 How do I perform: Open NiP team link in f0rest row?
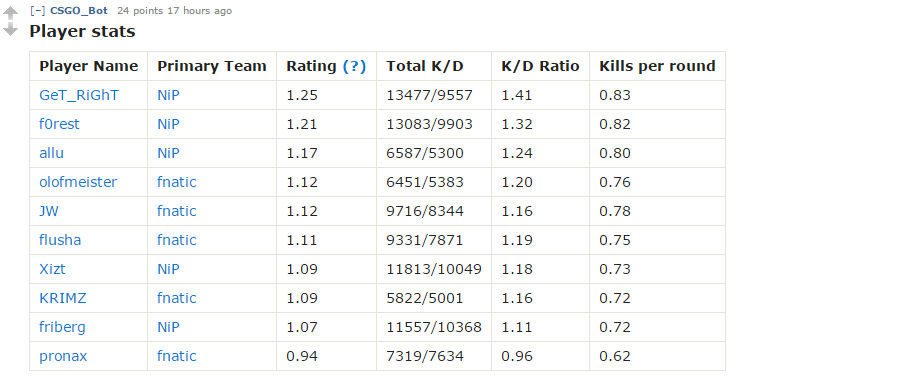tap(168, 124)
